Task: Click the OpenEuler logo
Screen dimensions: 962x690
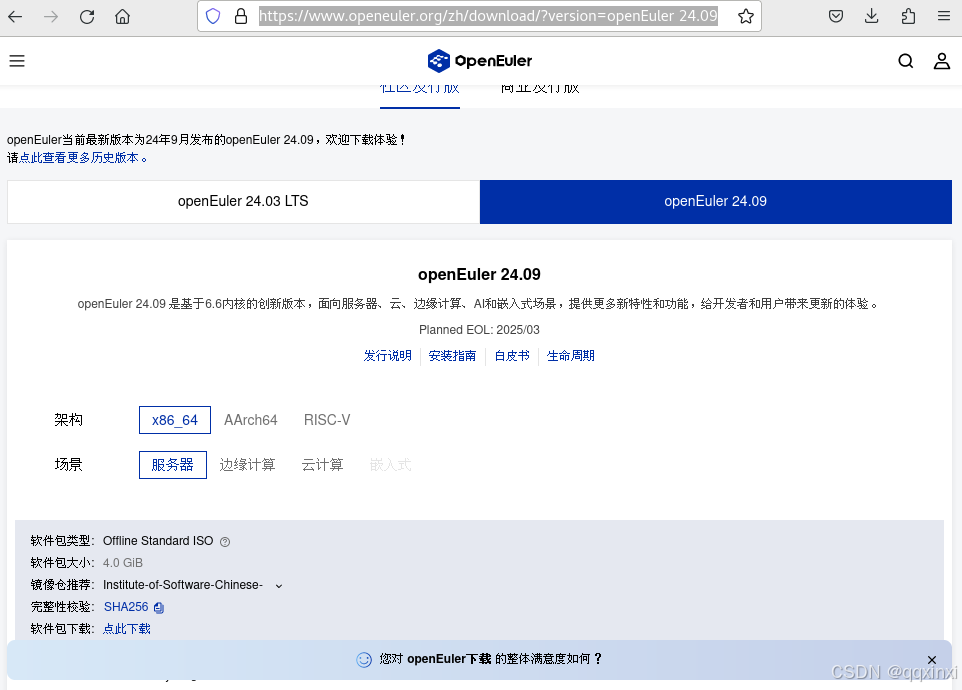Action: pyautogui.click(x=480, y=61)
